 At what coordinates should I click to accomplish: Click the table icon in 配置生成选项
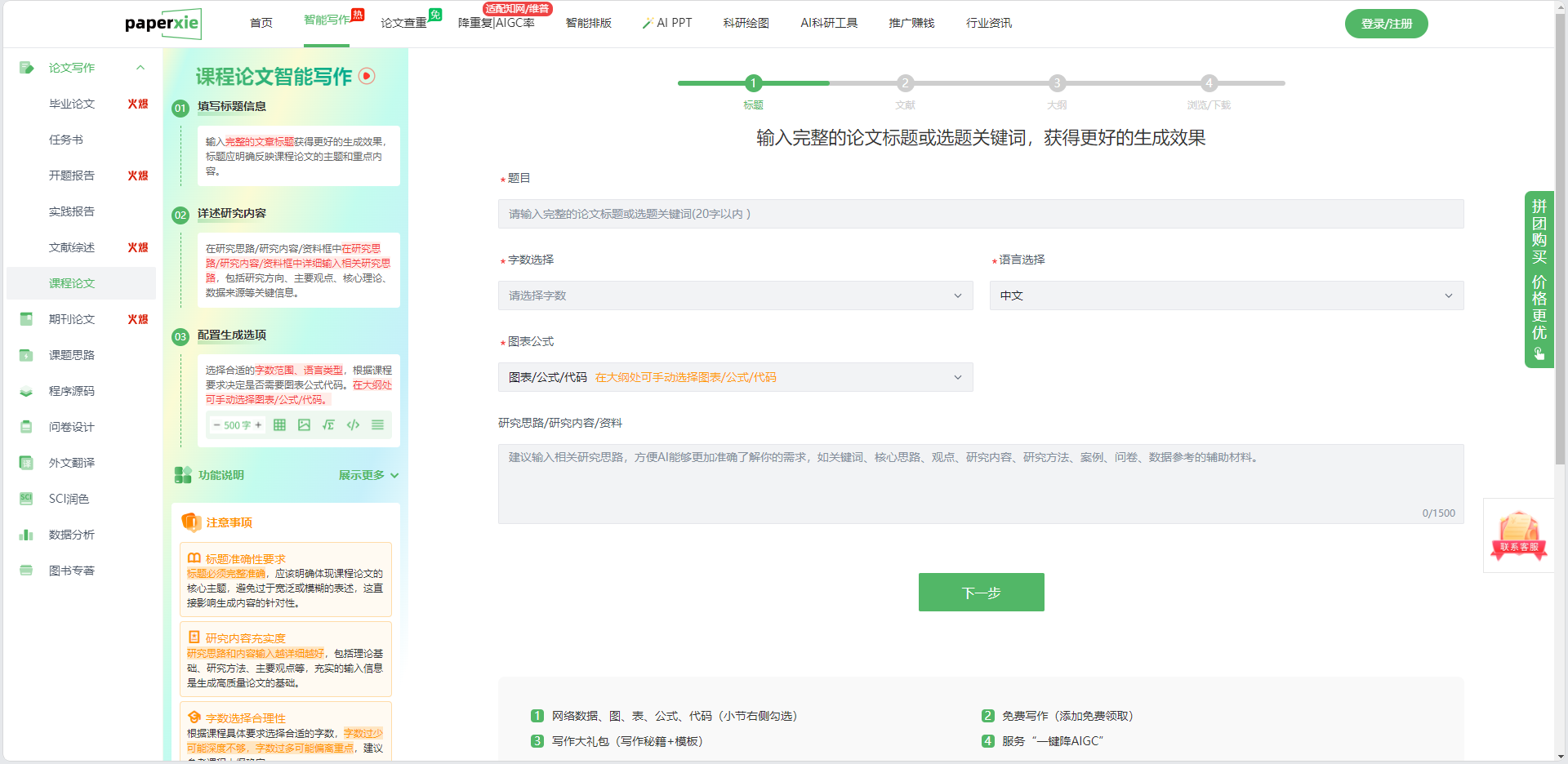pos(279,425)
